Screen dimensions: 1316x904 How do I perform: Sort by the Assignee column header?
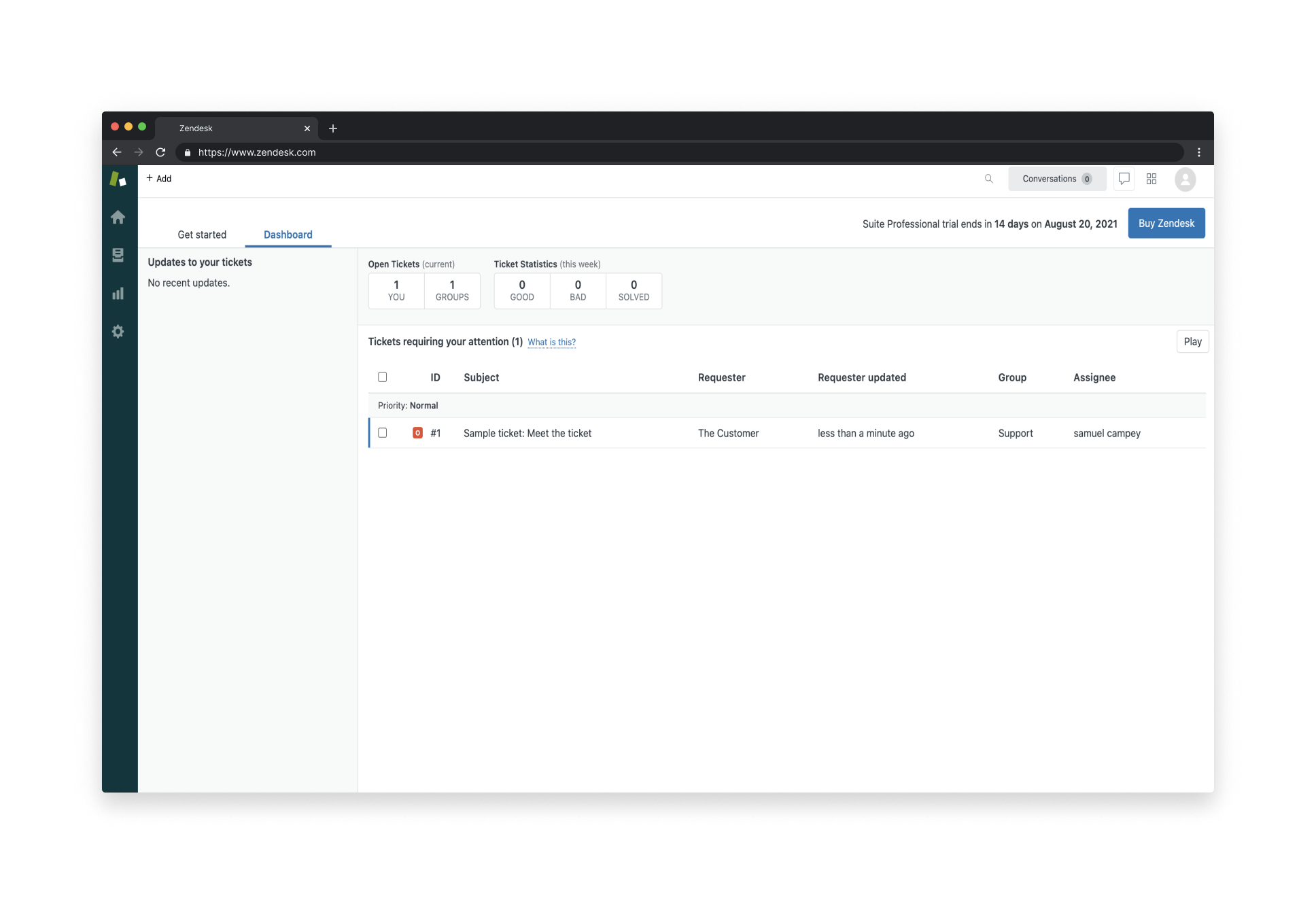pos(1094,378)
